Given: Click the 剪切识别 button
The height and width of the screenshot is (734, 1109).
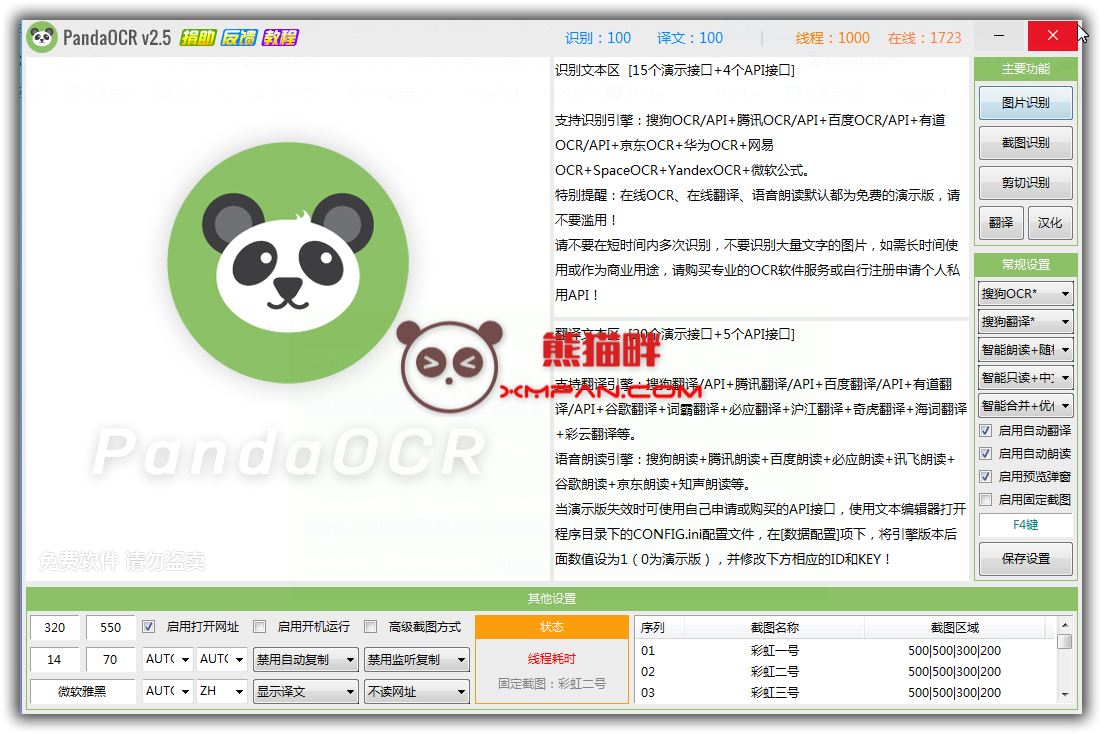Looking at the screenshot, I should (x=1026, y=182).
